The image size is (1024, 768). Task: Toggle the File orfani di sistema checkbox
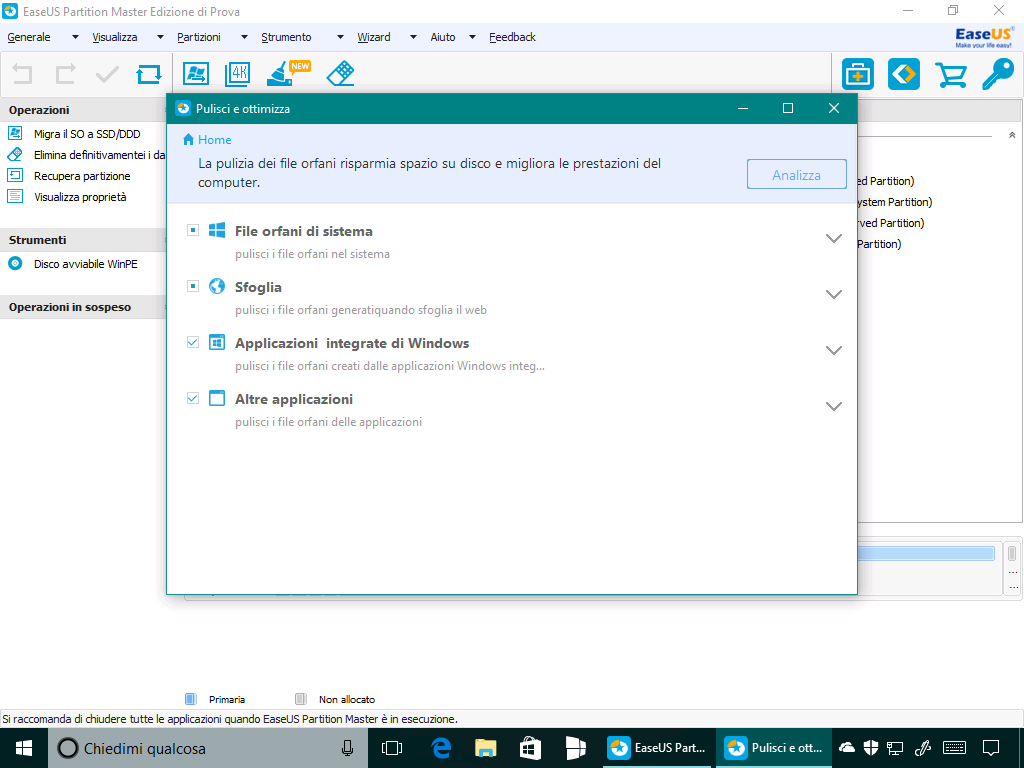(x=193, y=230)
